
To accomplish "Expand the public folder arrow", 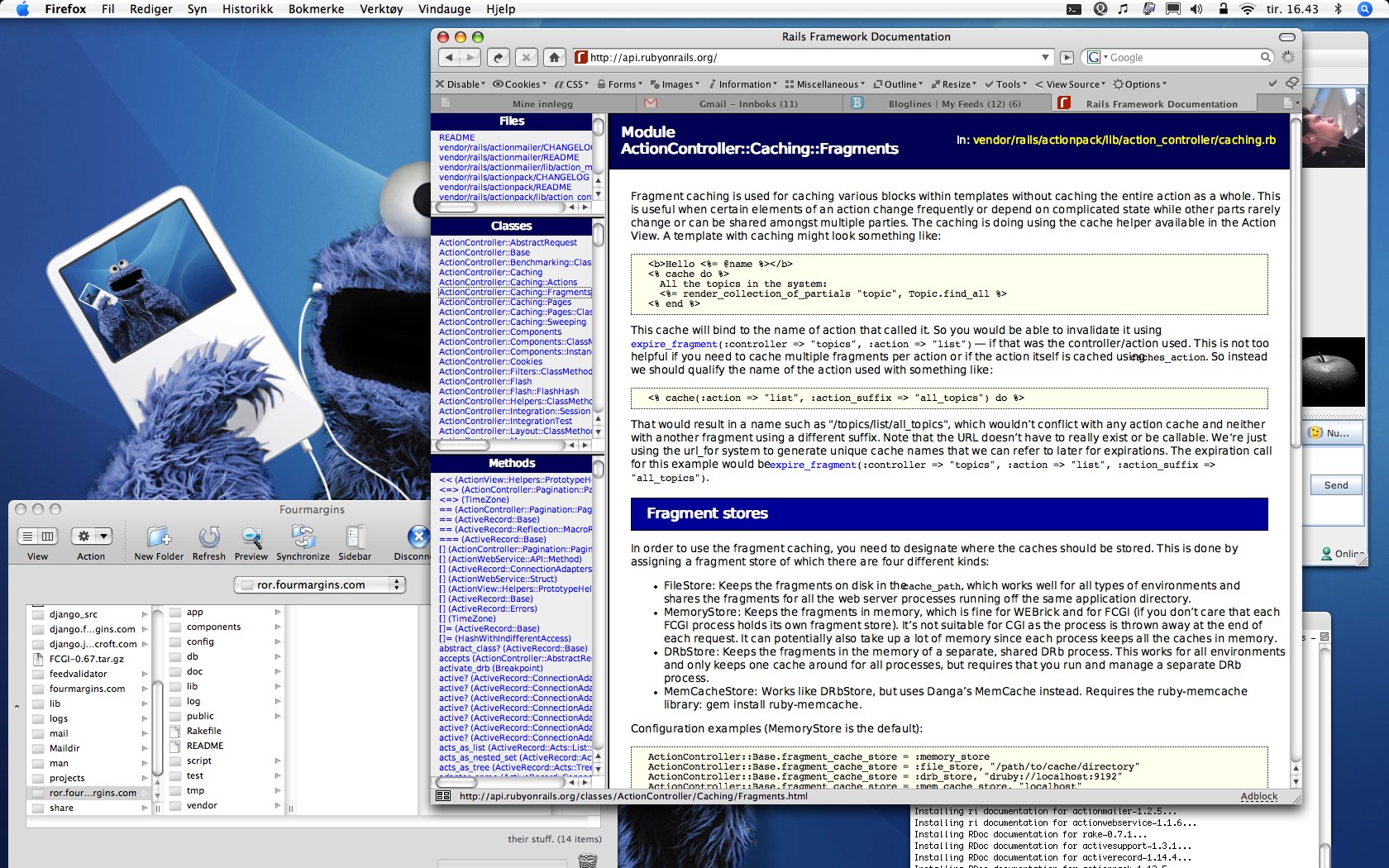I will coord(278,716).
